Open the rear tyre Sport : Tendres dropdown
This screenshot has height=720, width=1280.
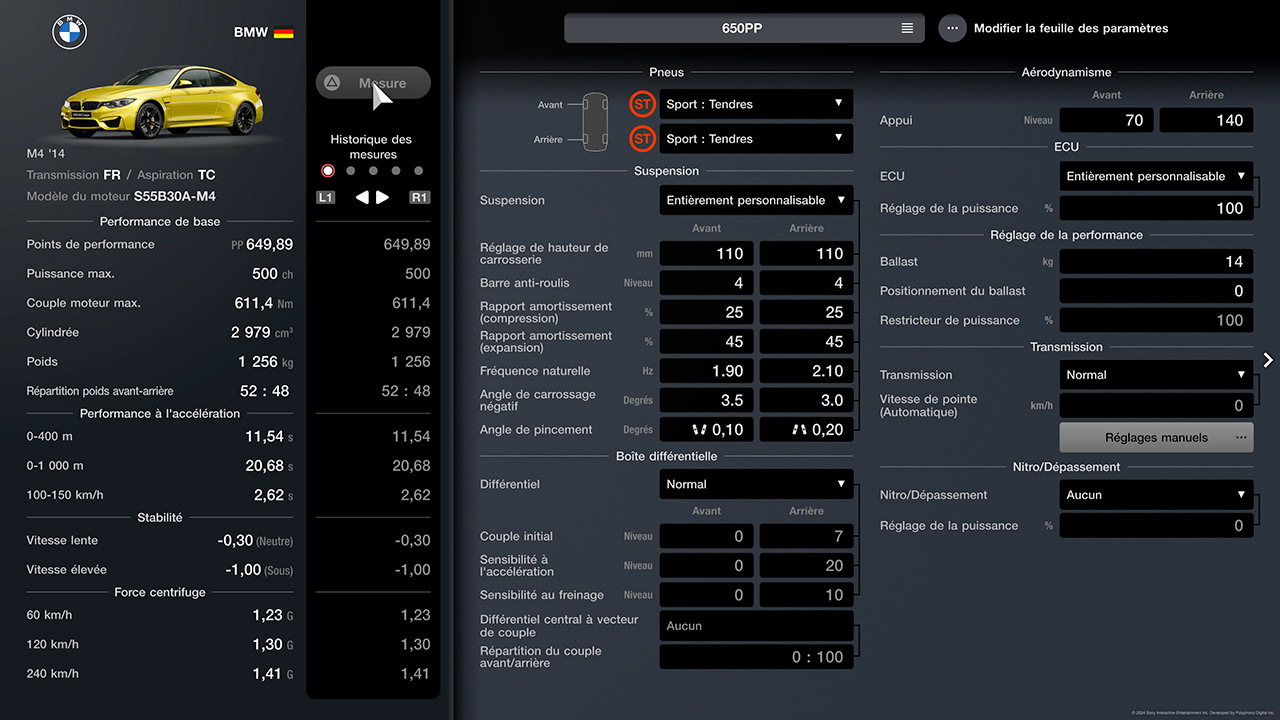pyautogui.click(x=756, y=139)
